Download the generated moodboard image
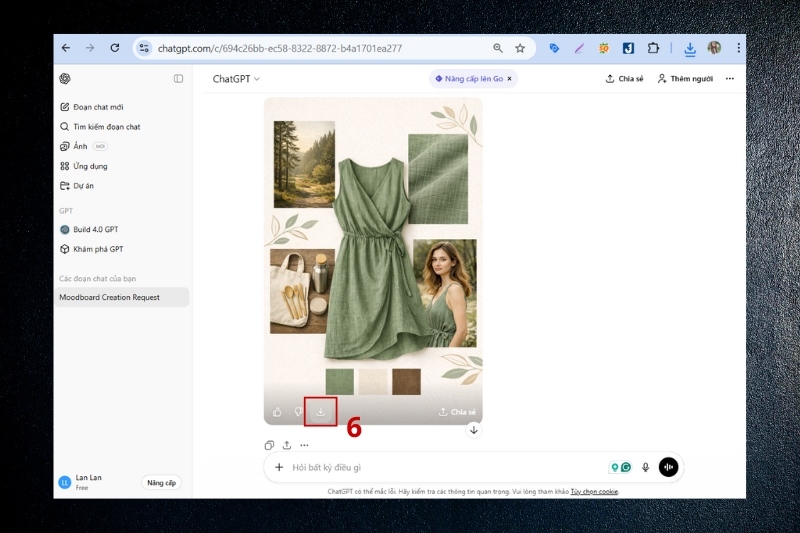This screenshot has width=800, height=533. 321,411
